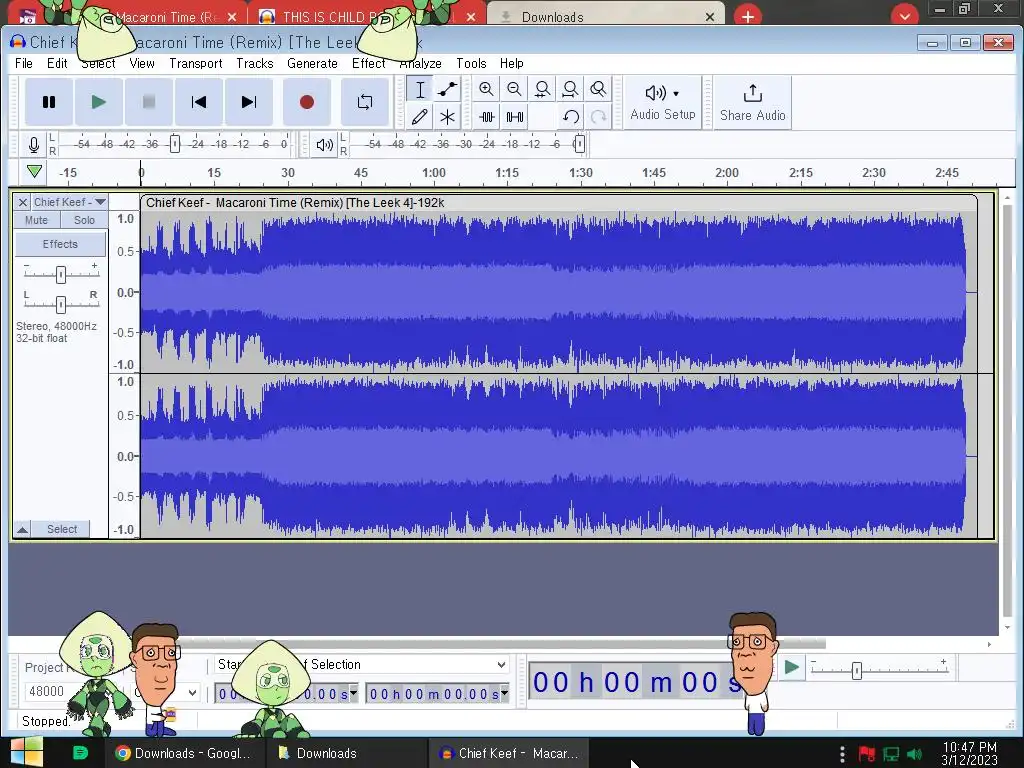Viewport: 1024px width, 768px height.
Task: Open a new browser tab with plus
Action: [x=748, y=16]
